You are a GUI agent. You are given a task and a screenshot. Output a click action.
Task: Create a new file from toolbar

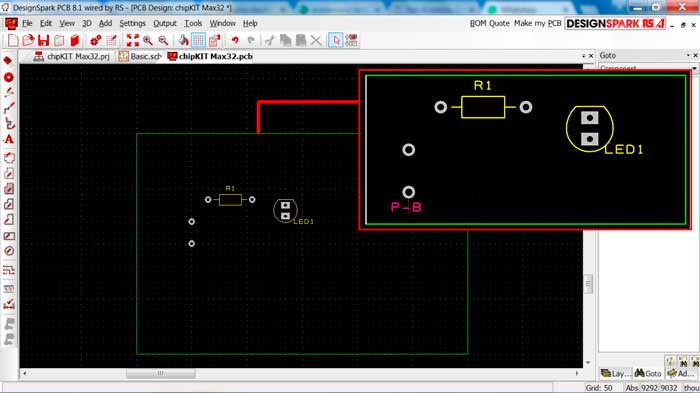13,41
